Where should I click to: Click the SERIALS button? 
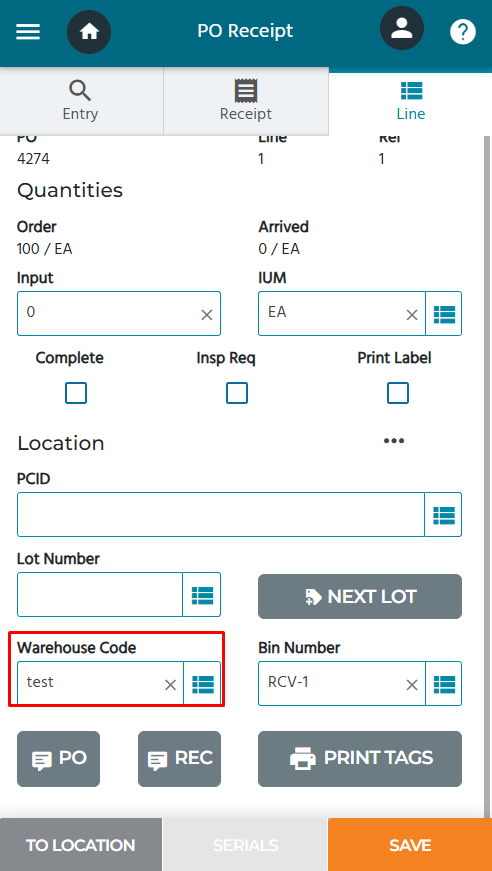tap(245, 845)
